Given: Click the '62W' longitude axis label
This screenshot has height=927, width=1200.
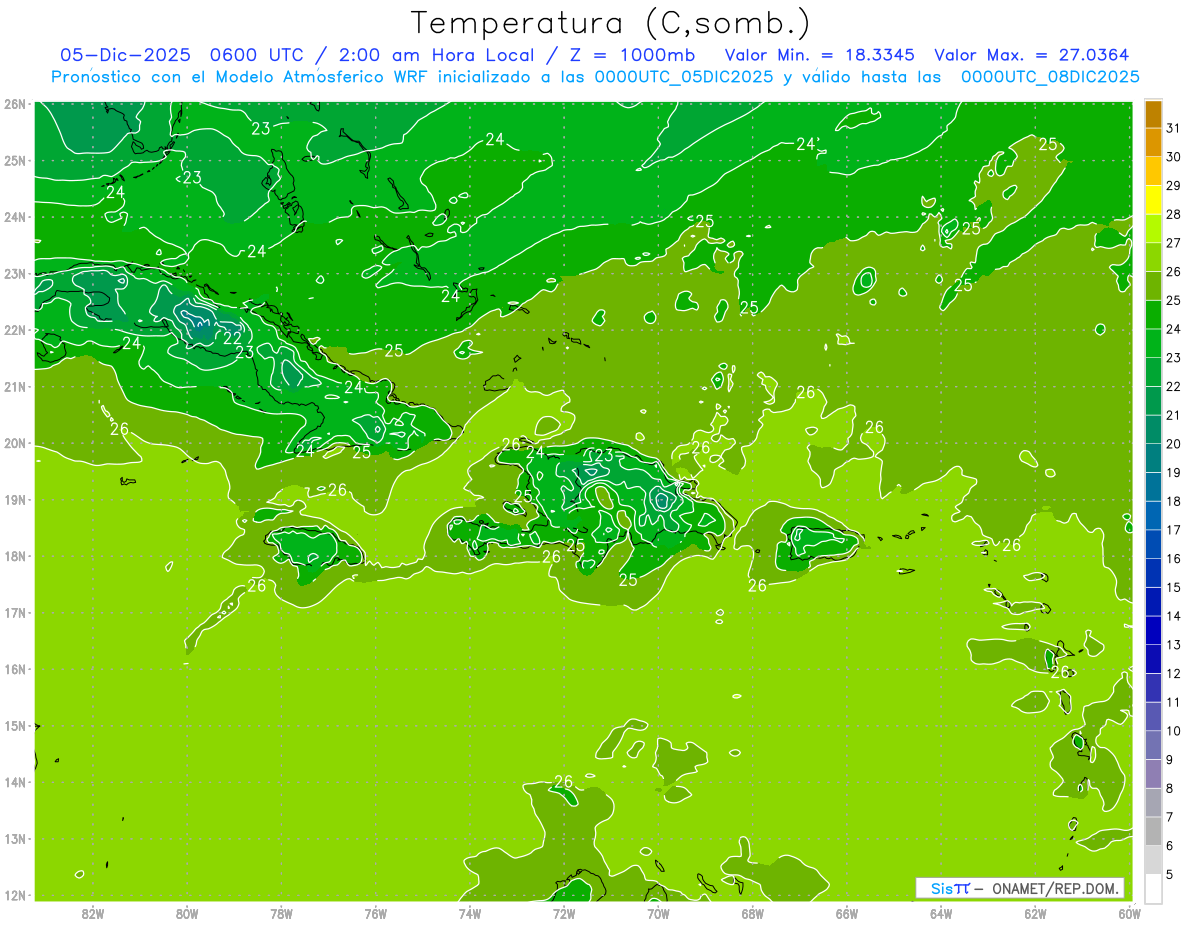Looking at the screenshot, I should click(1035, 912).
